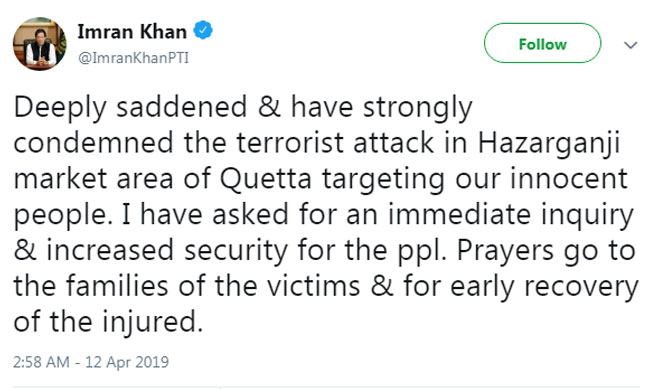Click the phrase increased security

167,251
